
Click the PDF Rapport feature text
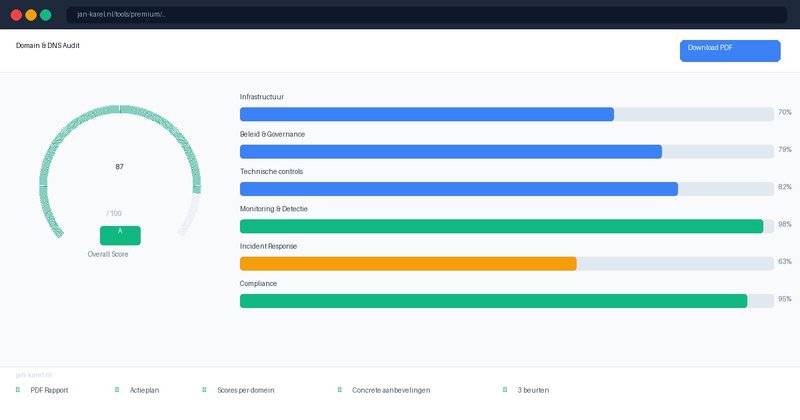(49, 390)
